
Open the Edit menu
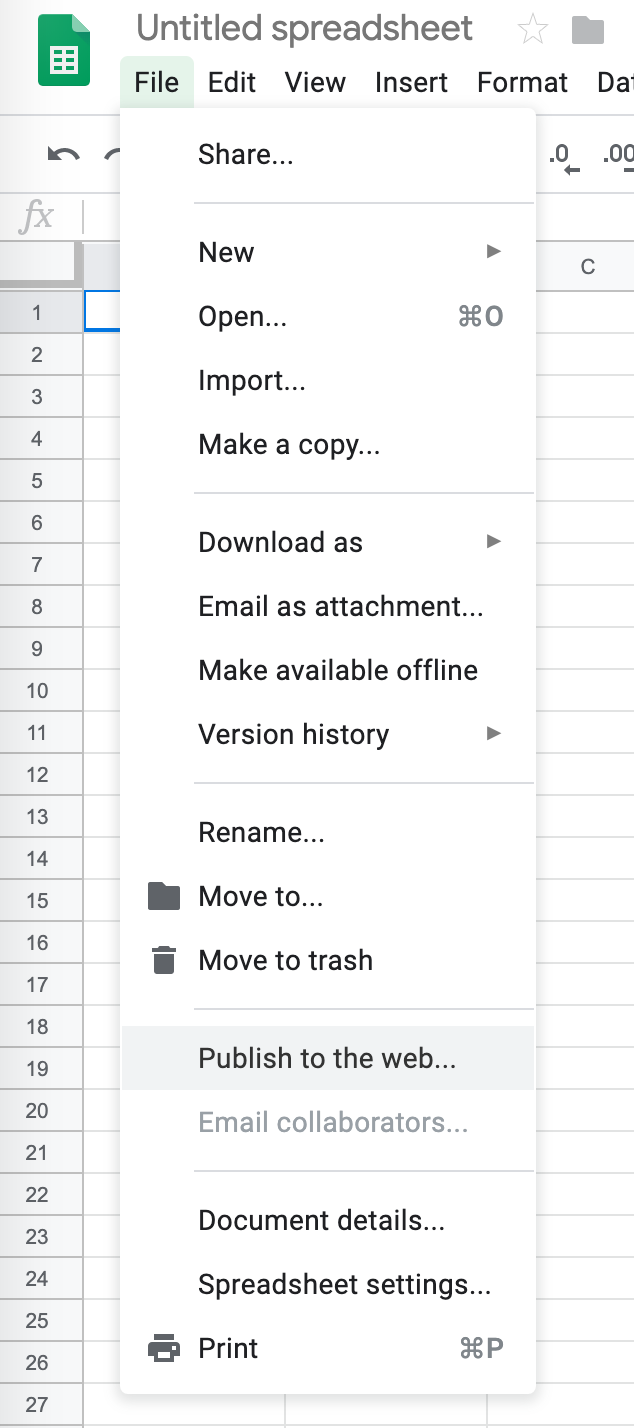coord(232,82)
